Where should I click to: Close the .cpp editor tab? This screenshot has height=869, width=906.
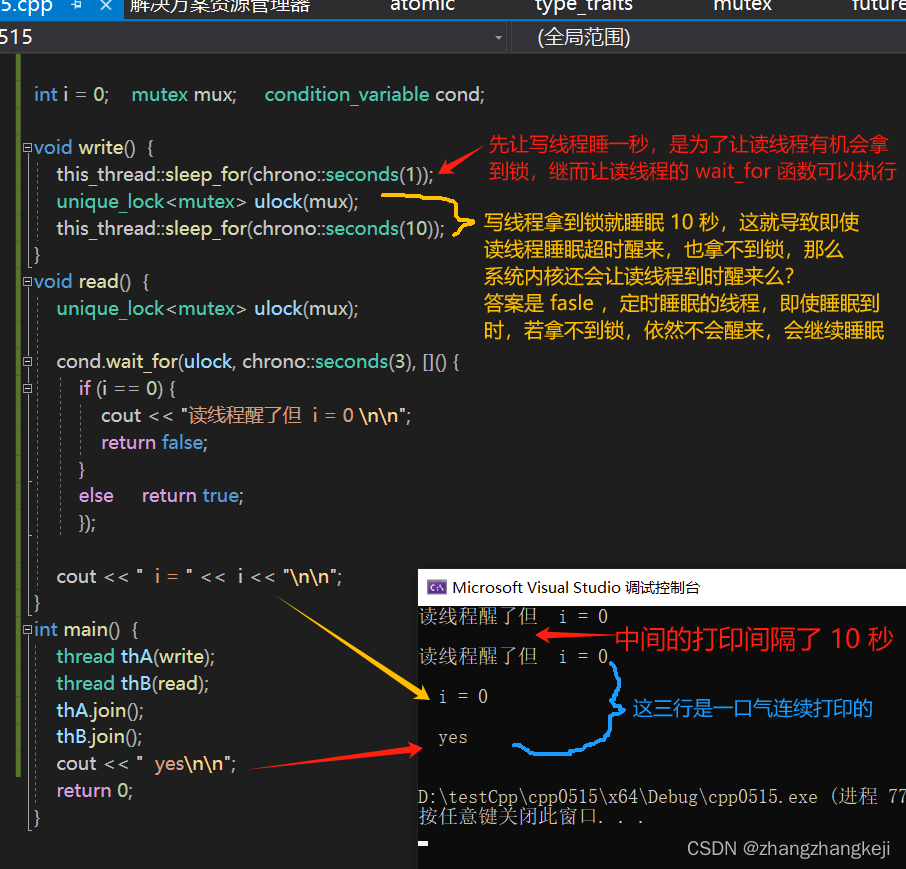[106, 6]
